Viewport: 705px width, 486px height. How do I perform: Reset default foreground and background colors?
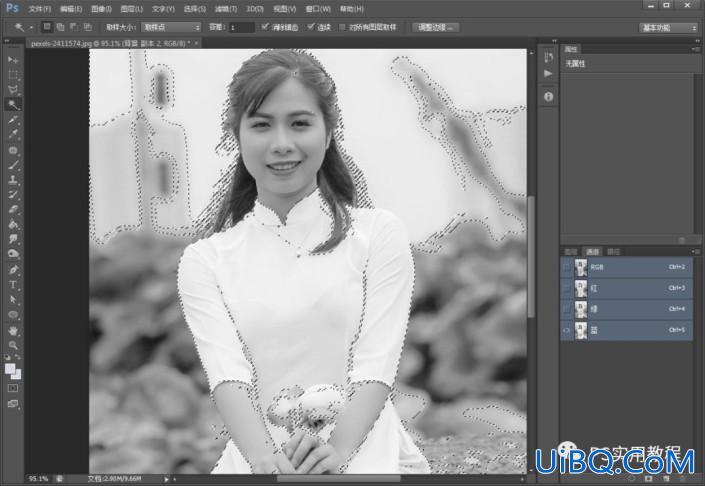coord(8,357)
